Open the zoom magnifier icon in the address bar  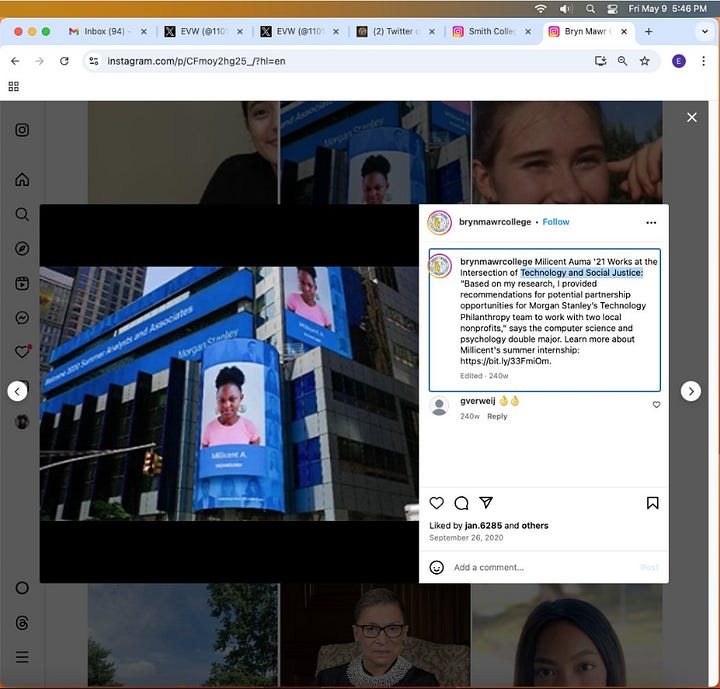coord(622,61)
